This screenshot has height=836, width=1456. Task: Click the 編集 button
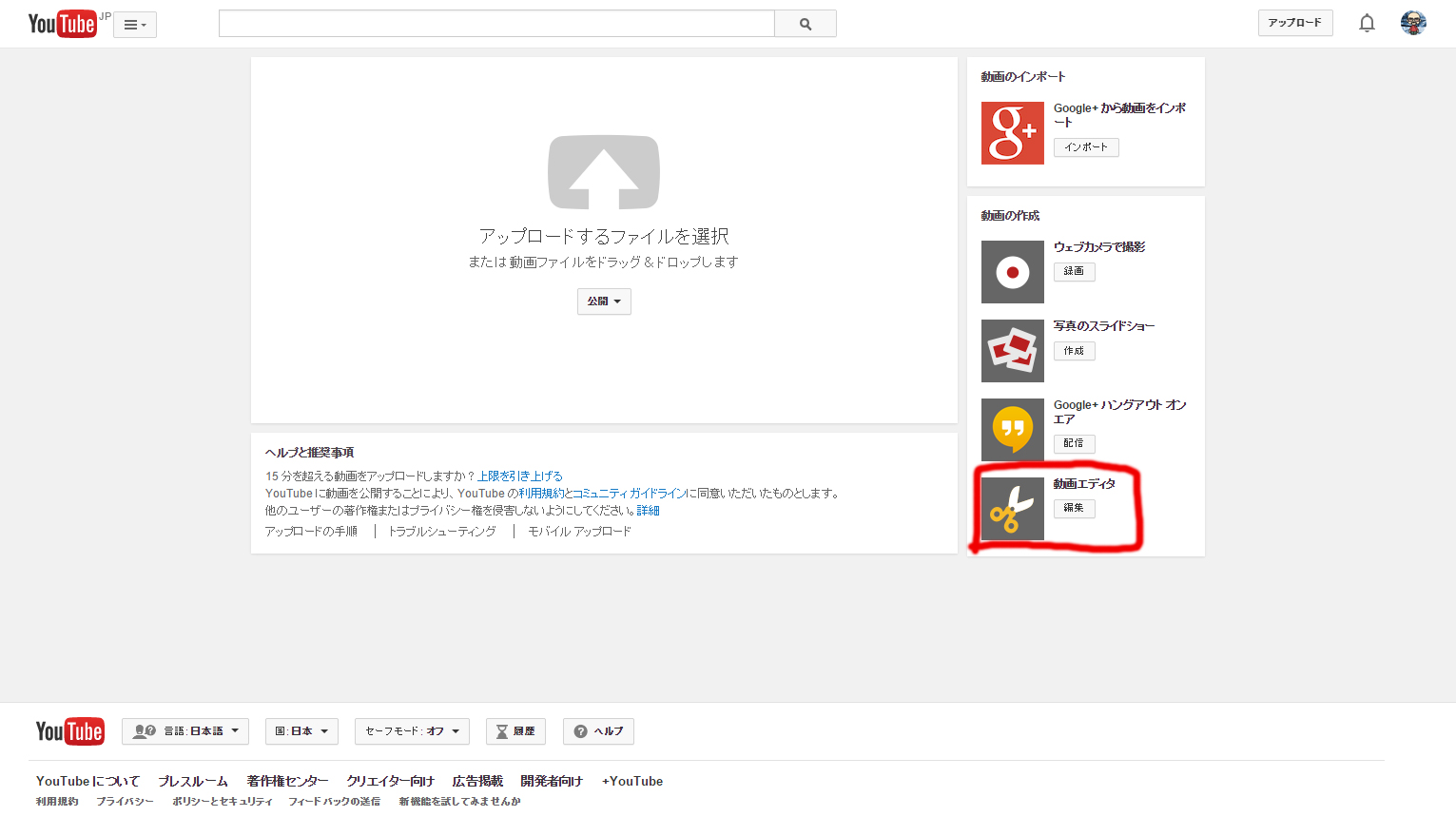pyautogui.click(x=1075, y=508)
